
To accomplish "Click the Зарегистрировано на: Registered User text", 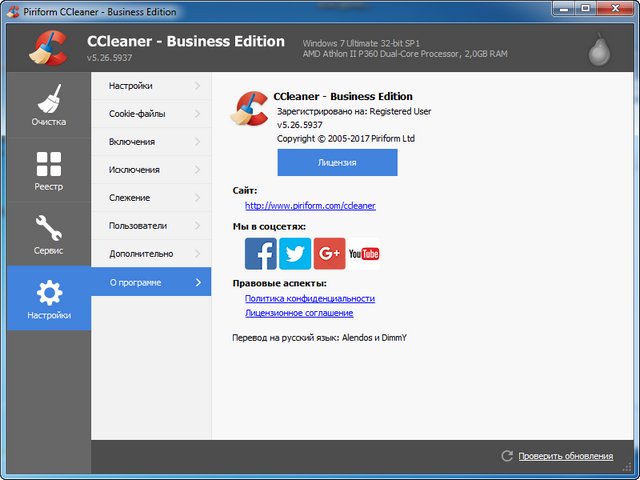I will point(354,111).
